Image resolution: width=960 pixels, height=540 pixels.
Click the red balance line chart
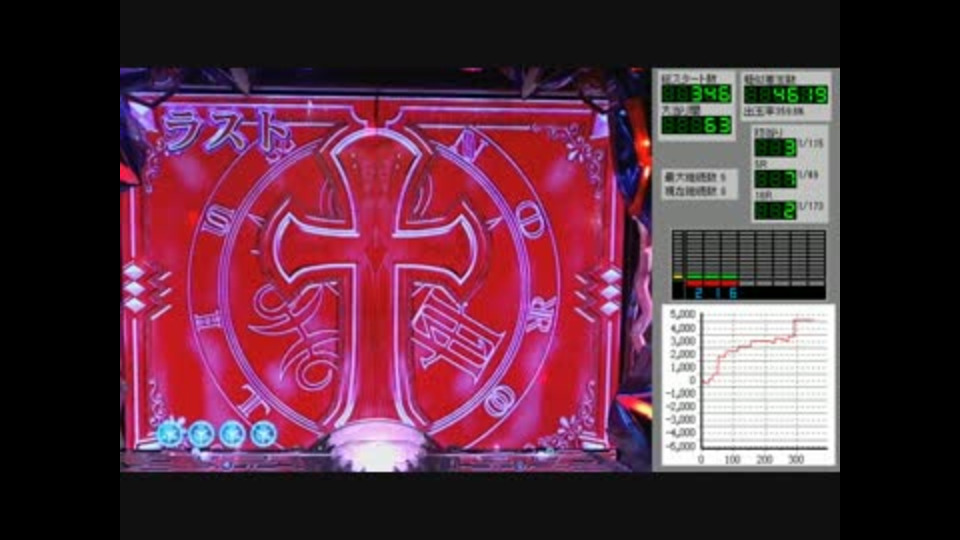746,387
